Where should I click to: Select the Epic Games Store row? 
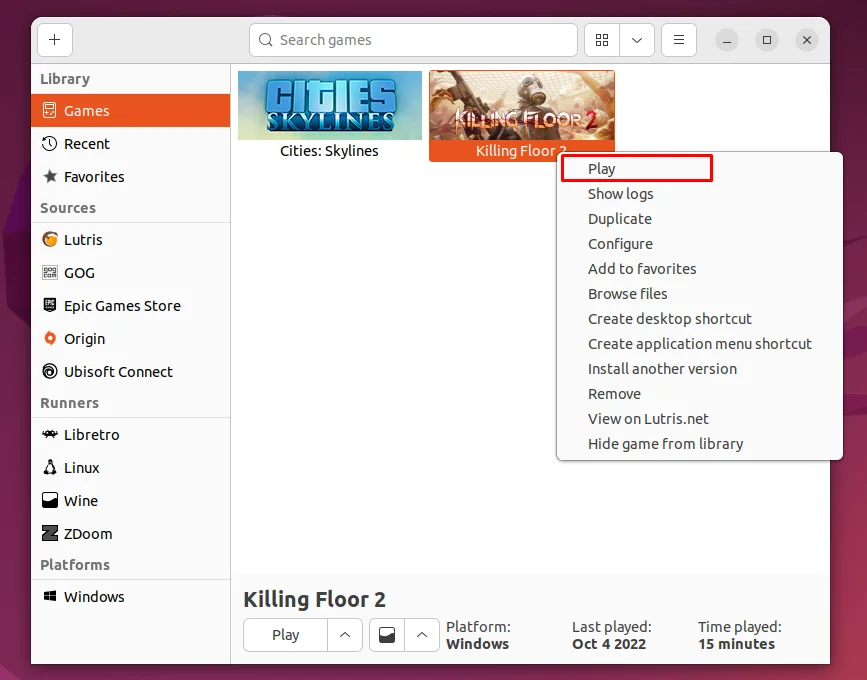coord(130,305)
